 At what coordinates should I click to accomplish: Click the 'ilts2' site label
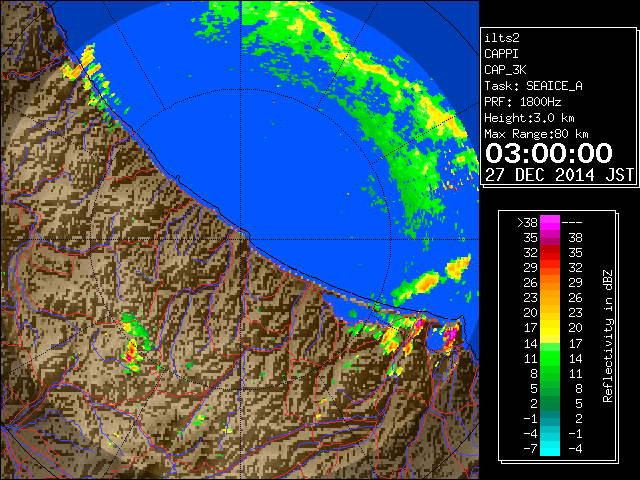tap(502, 38)
